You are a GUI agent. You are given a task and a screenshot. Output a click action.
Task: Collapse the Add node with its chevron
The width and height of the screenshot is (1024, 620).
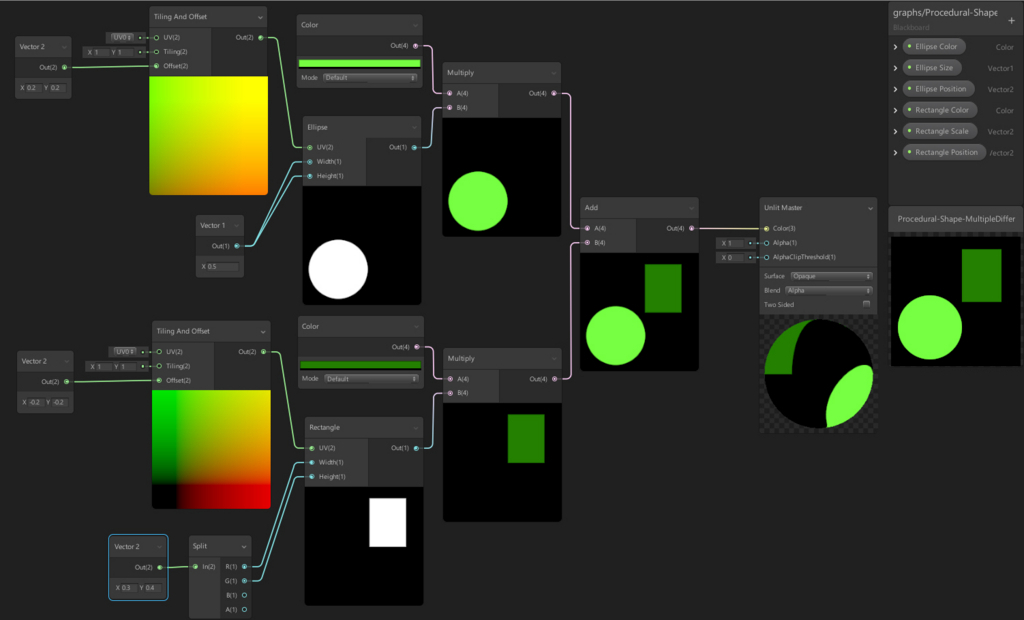(691, 208)
